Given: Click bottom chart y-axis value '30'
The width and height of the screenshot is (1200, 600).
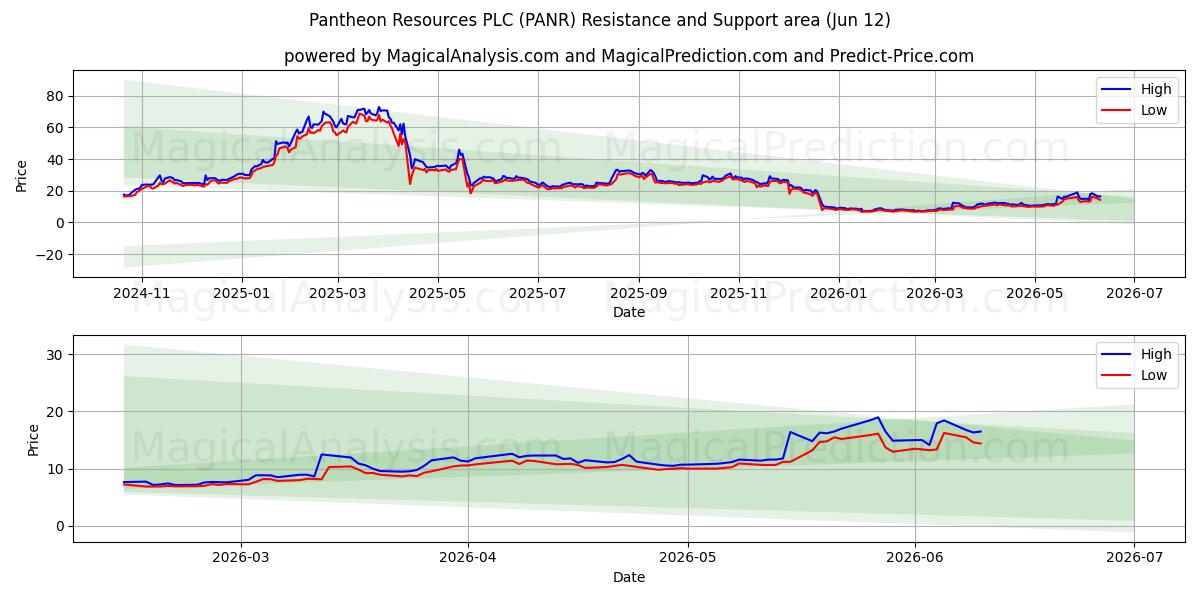Looking at the screenshot, I should click(56, 355).
